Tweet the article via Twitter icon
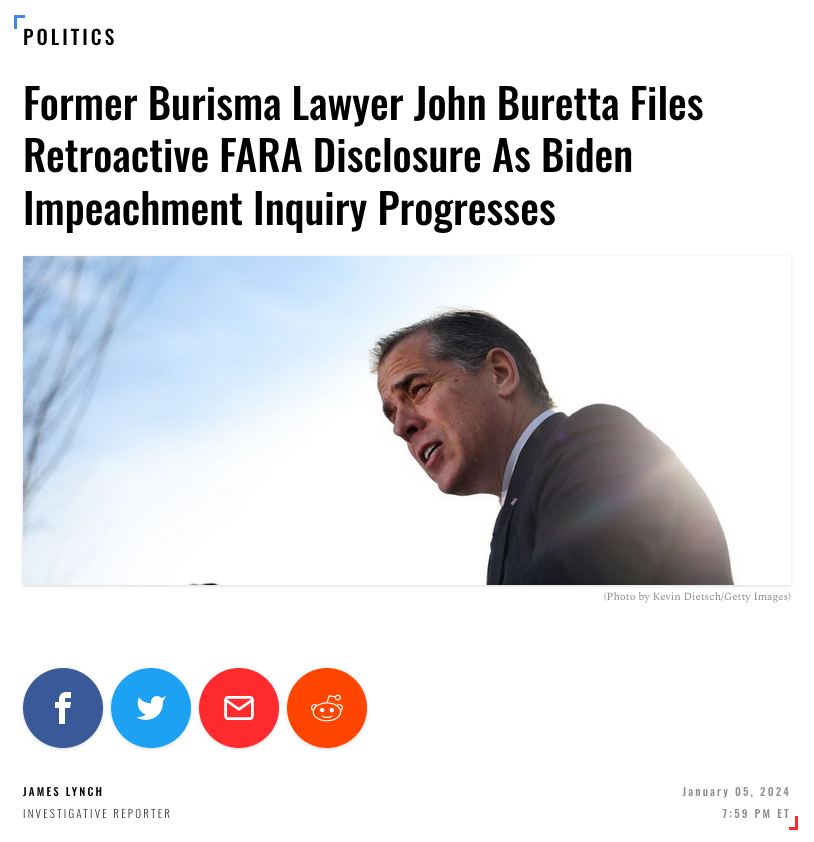 (x=151, y=707)
